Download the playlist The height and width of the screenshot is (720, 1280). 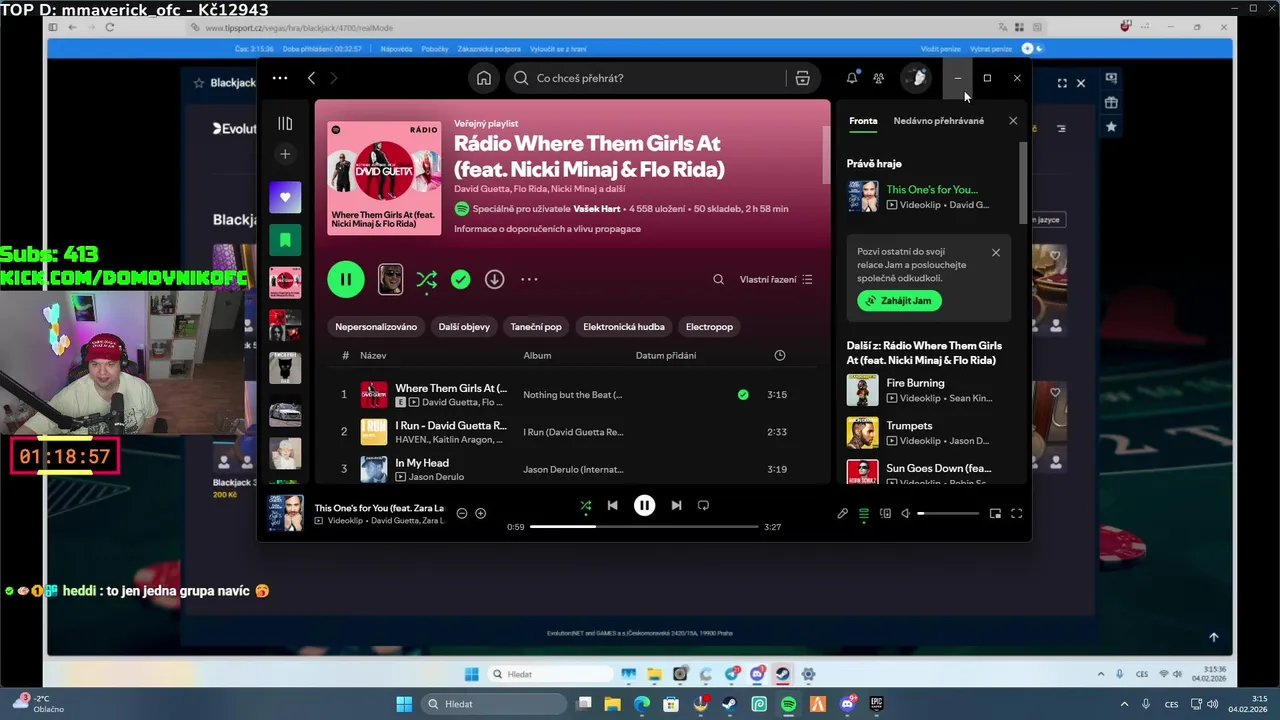[494, 280]
